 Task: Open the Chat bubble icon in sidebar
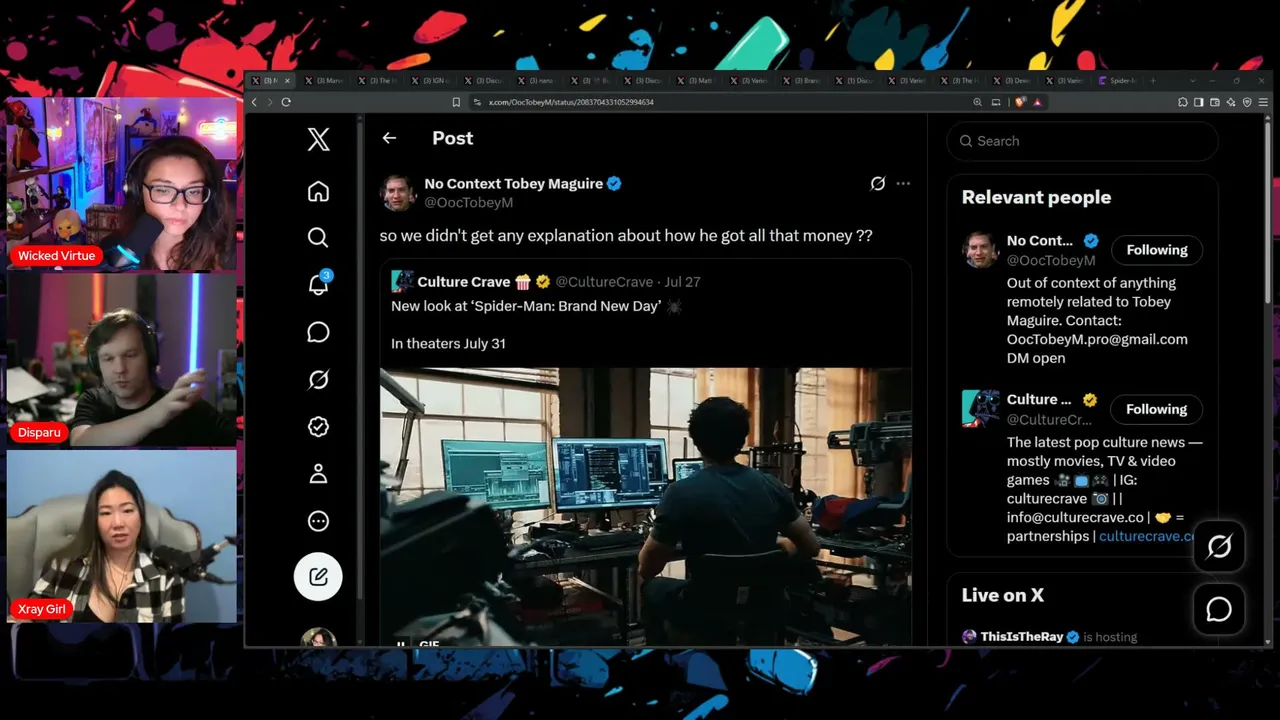point(318,332)
